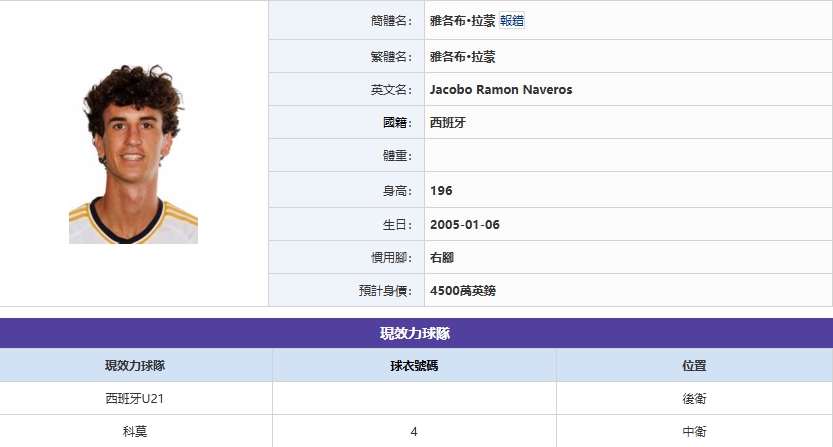Click the 中衛 position cell
Screen dimensions: 833x447
coord(694,432)
